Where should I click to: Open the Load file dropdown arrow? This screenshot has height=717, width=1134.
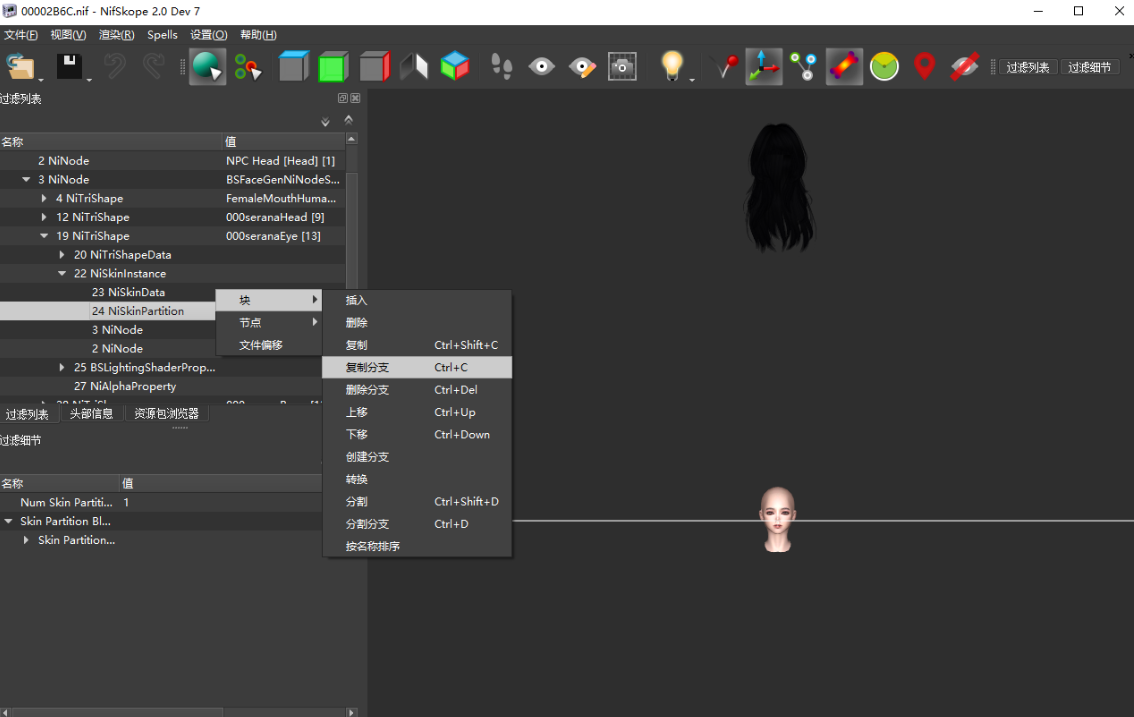[x=40, y=80]
